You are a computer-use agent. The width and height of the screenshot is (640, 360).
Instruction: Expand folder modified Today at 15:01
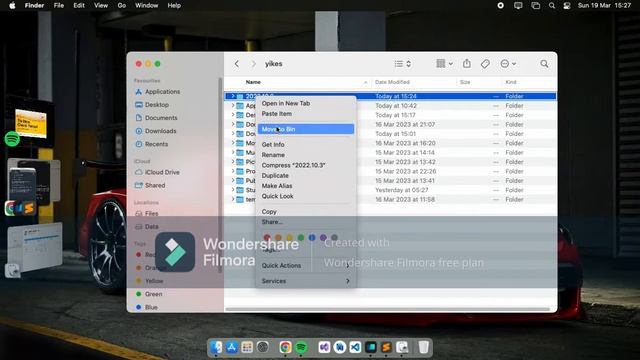[233, 134]
